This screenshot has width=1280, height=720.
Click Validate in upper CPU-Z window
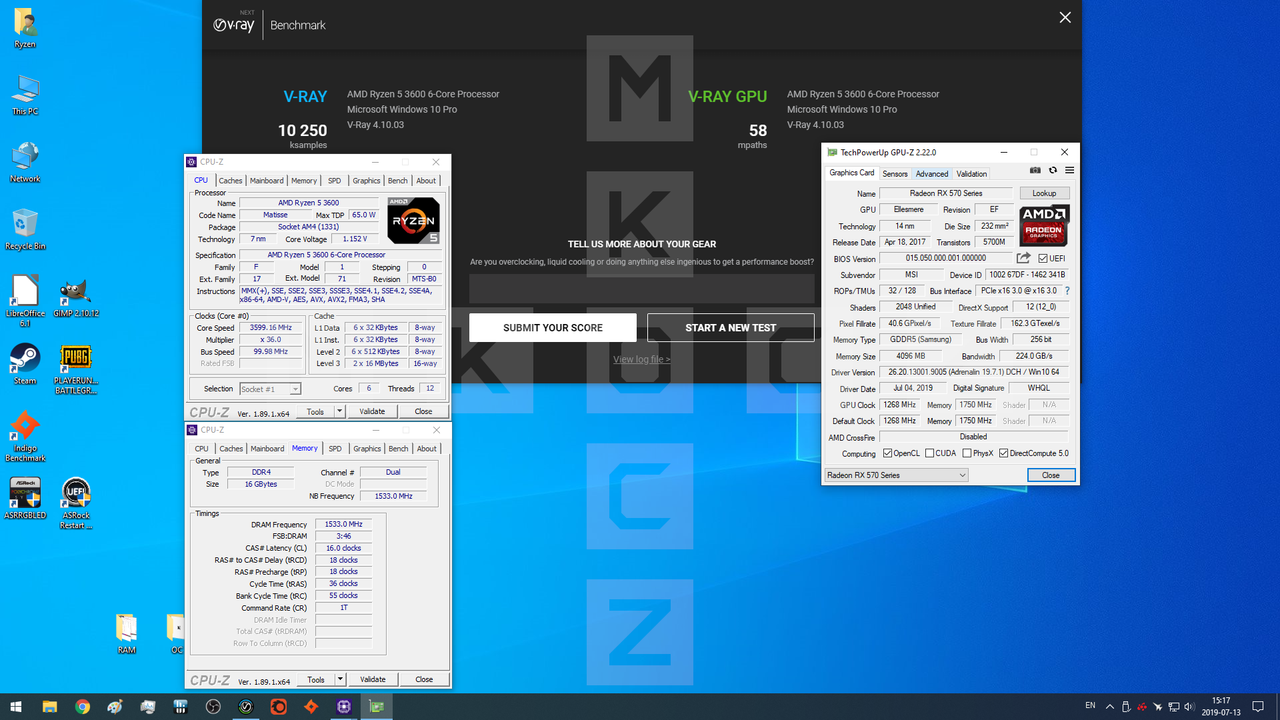pyautogui.click(x=372, y=411)
